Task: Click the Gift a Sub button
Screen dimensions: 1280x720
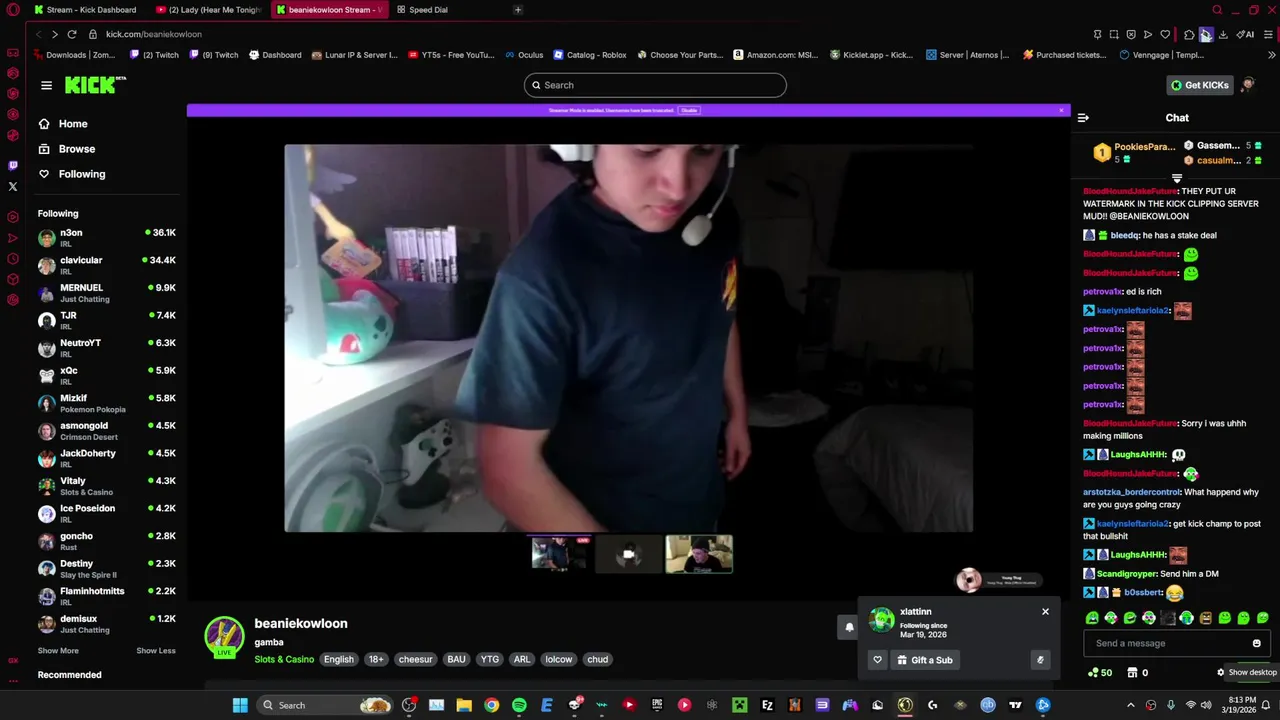Action: click(x=925, y=660)
